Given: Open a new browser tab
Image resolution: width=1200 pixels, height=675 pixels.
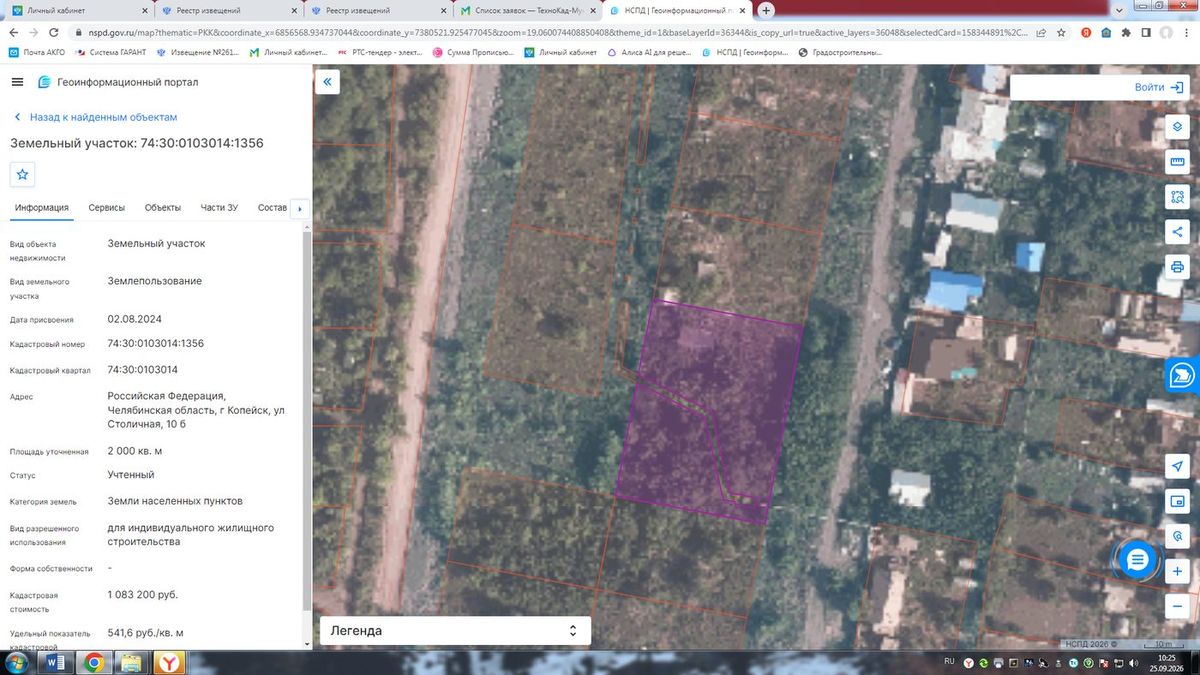Looking at the screenshot, I should pyautogui.click(x=766, y=10).
